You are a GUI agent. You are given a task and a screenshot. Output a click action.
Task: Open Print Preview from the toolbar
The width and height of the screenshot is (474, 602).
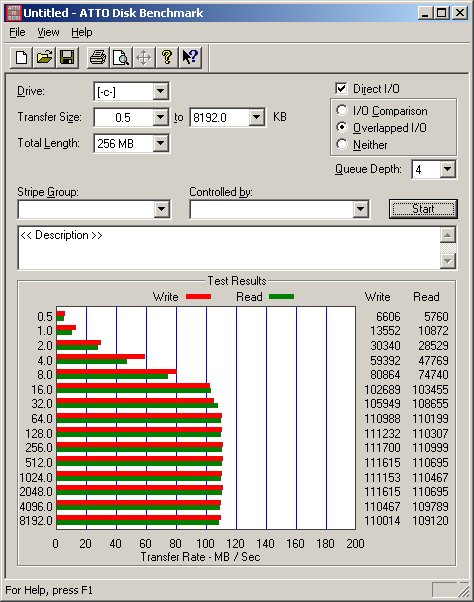(x=121, y=58)
